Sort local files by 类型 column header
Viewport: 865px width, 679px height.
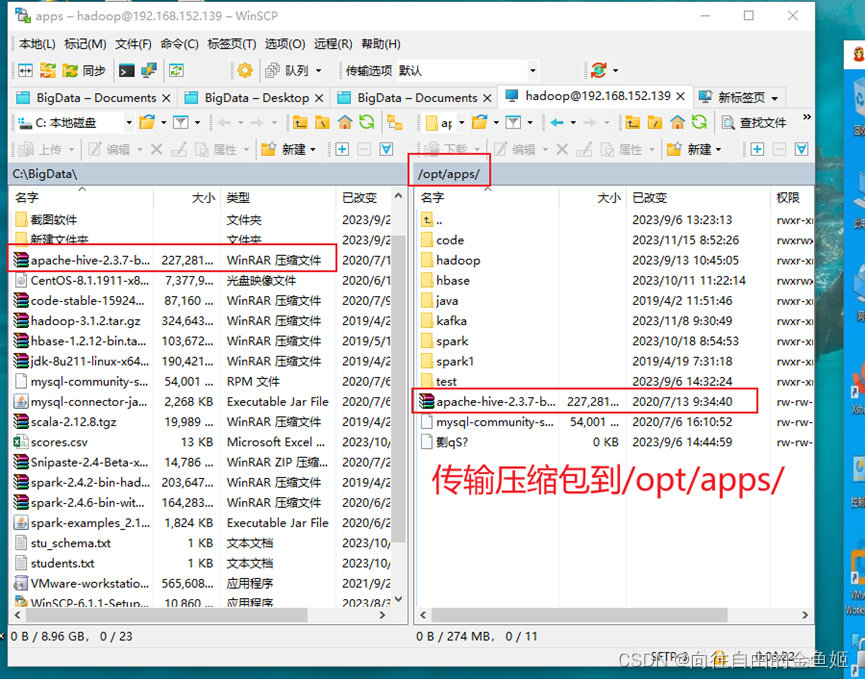(x=277, y=197)
